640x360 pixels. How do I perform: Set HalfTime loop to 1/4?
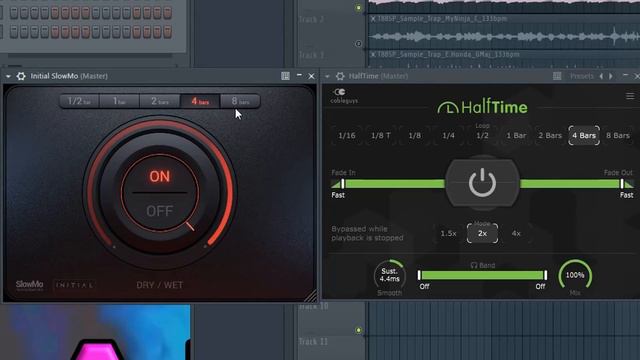pos(448,136)
